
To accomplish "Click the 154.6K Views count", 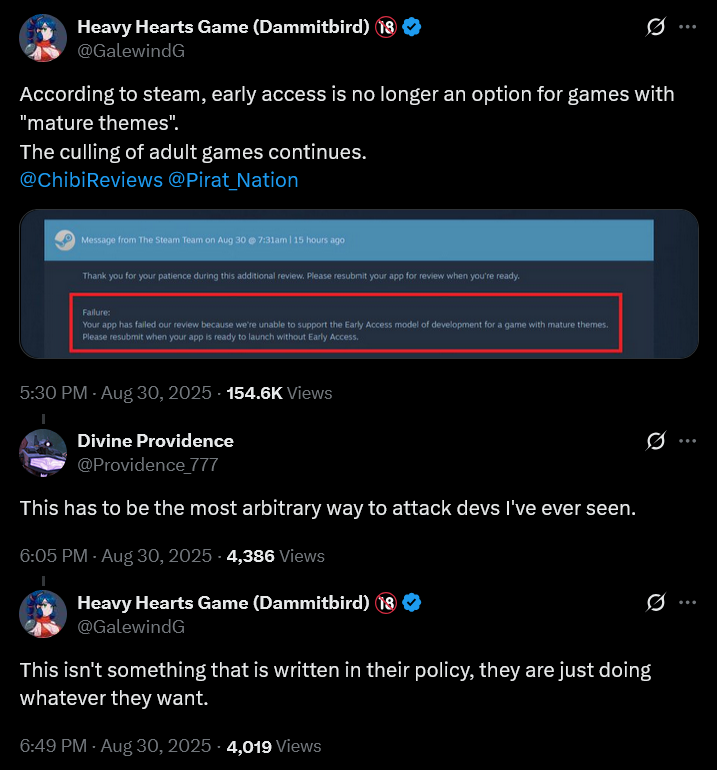I will coord(279,393).
